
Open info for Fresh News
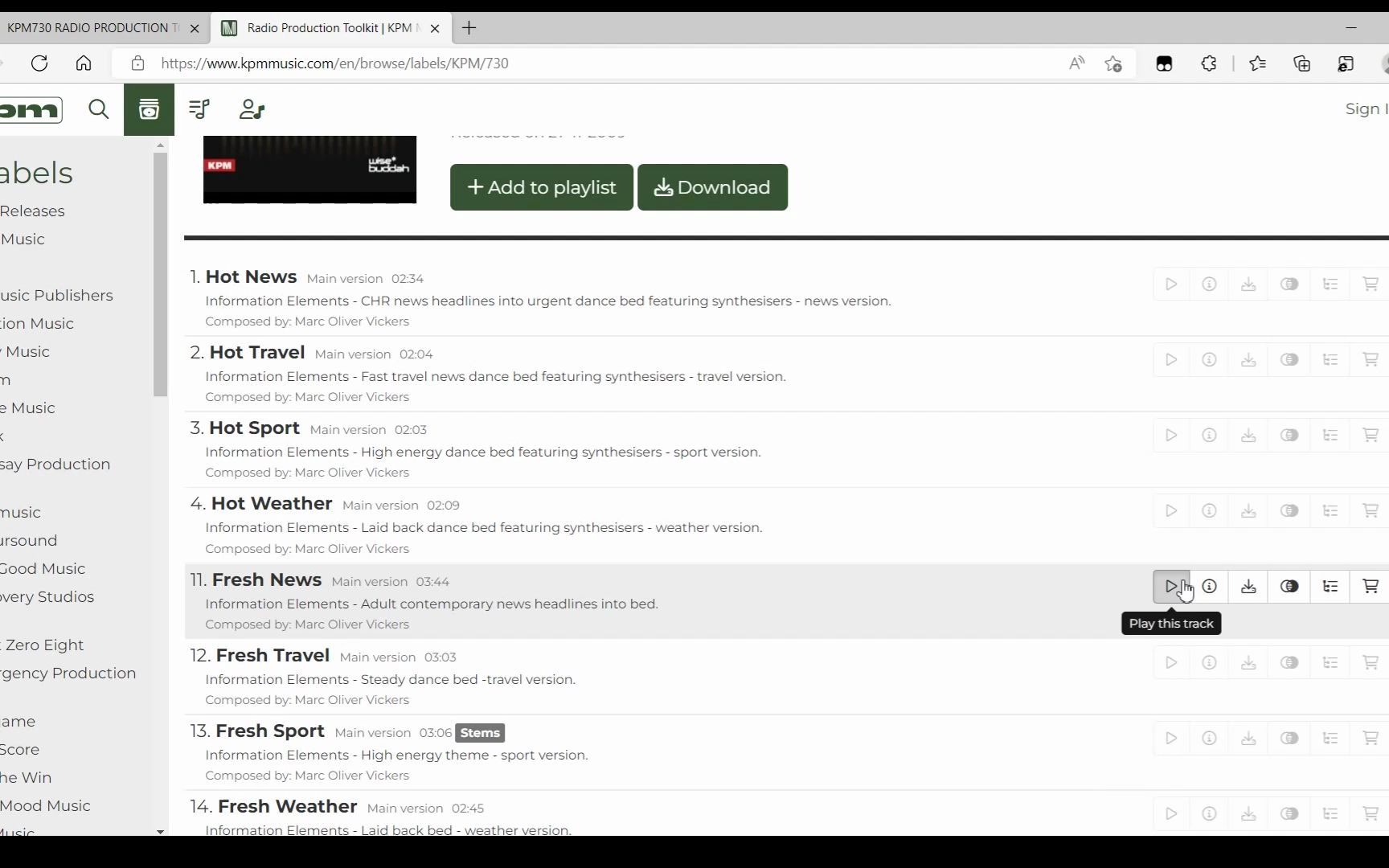pos(1209,586)
